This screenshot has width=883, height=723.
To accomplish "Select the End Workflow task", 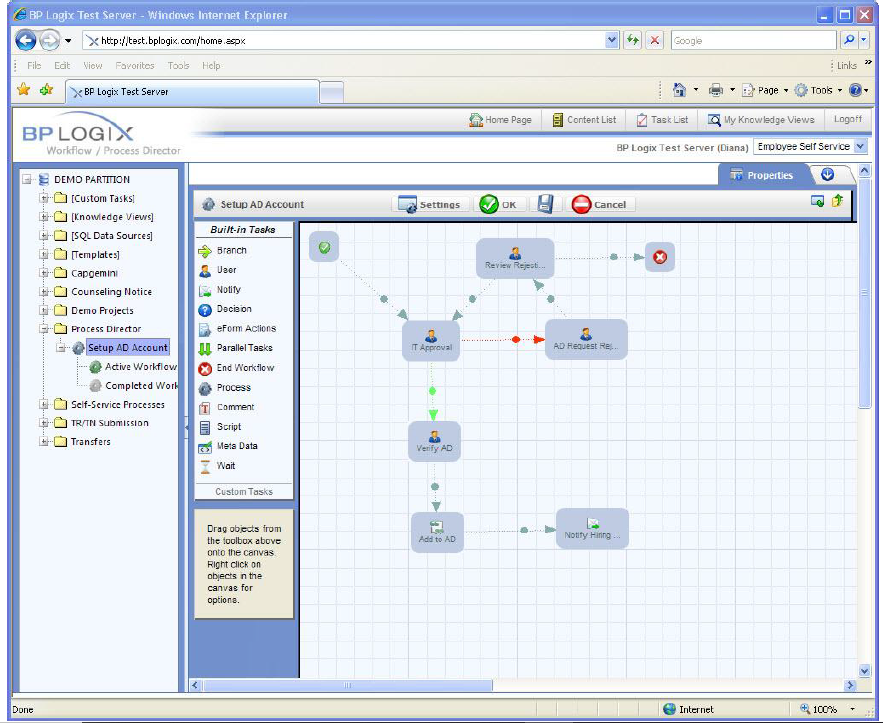I will [x=237, y=368].
